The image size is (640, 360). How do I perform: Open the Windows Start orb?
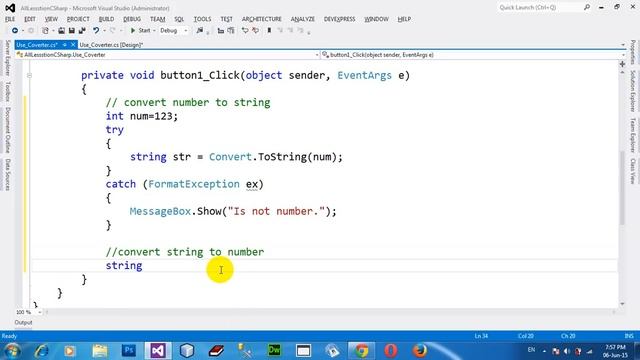coord(12,351)
